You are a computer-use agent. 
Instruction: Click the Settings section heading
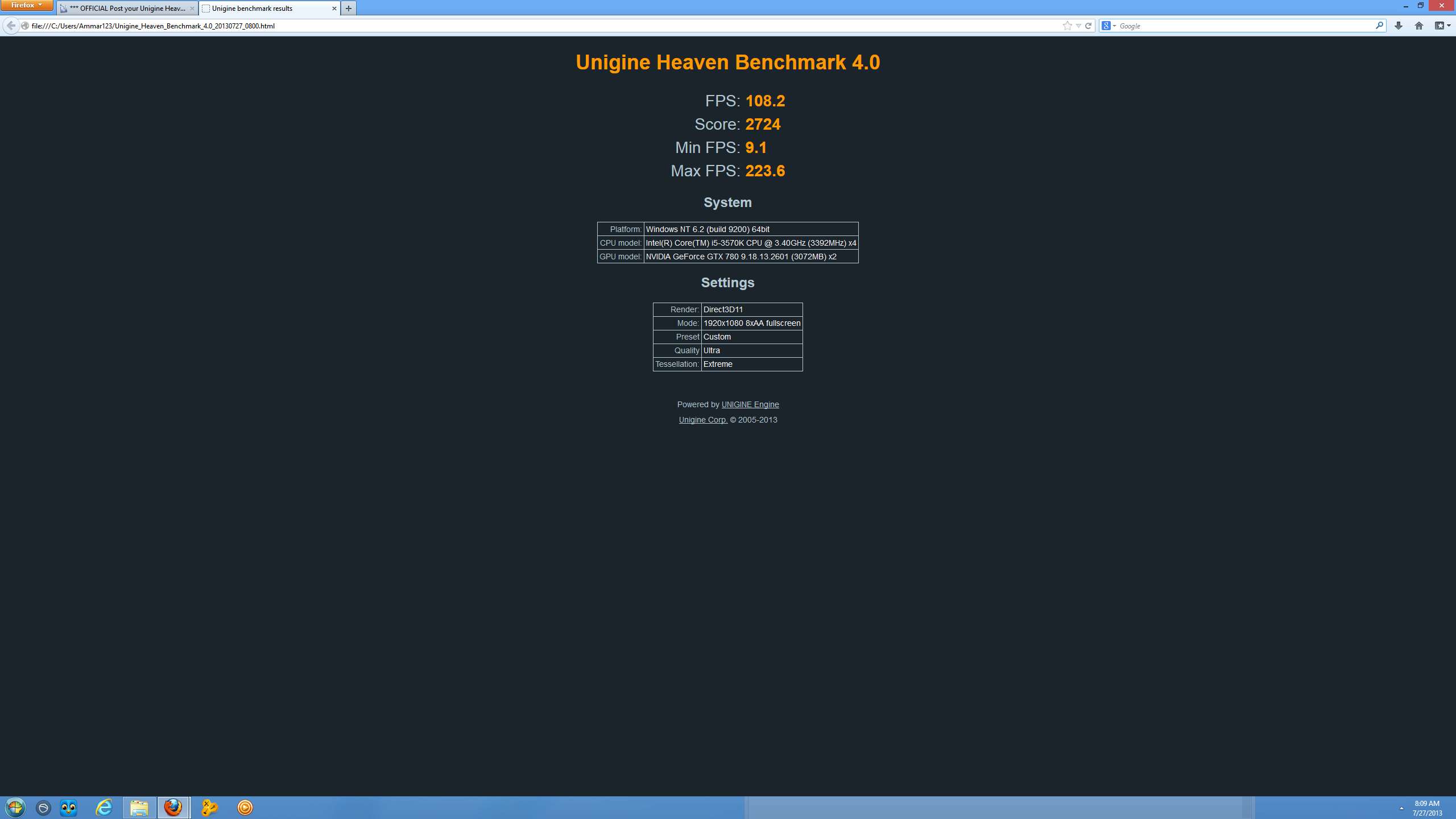coord(727,283)
